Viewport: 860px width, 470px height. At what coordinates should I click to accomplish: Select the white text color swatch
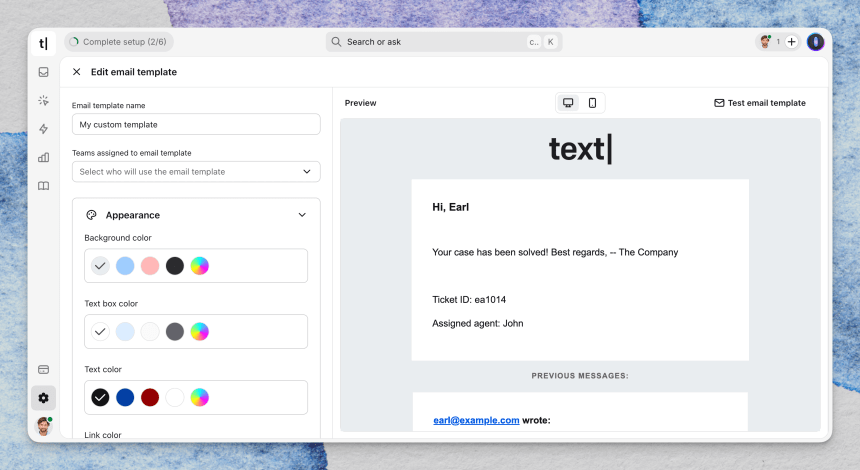coord(174,398)
